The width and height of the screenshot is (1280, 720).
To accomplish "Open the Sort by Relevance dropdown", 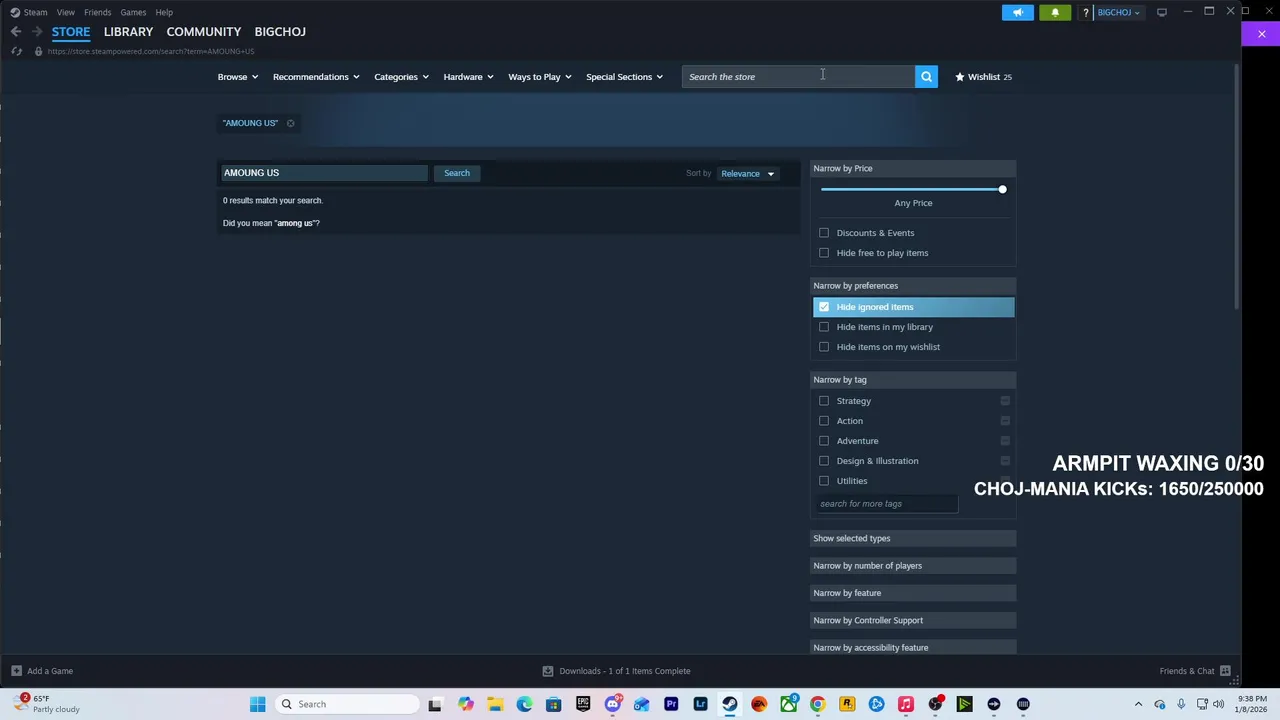I will tap(748, 174).
